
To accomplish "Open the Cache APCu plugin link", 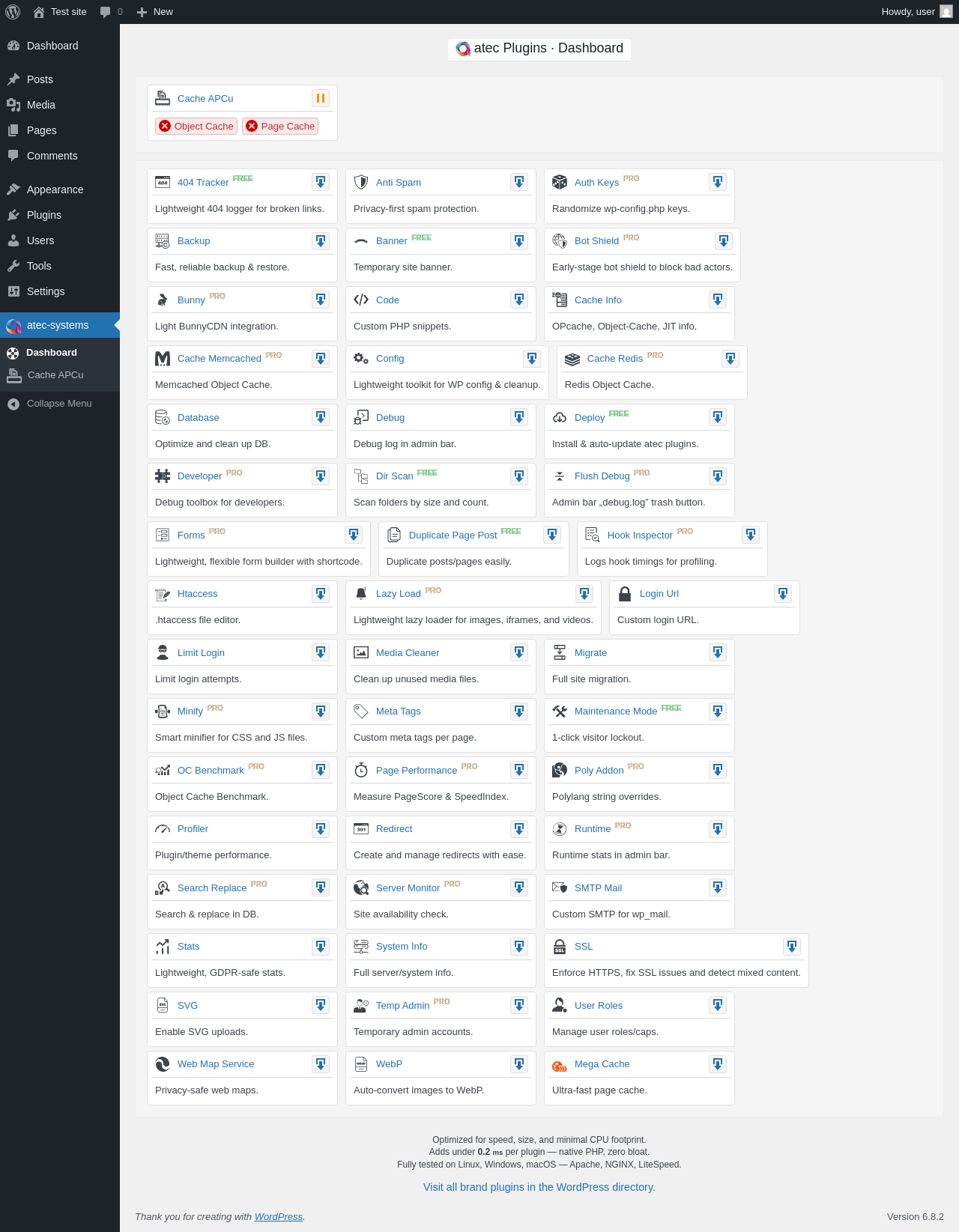I will point(205,98).
